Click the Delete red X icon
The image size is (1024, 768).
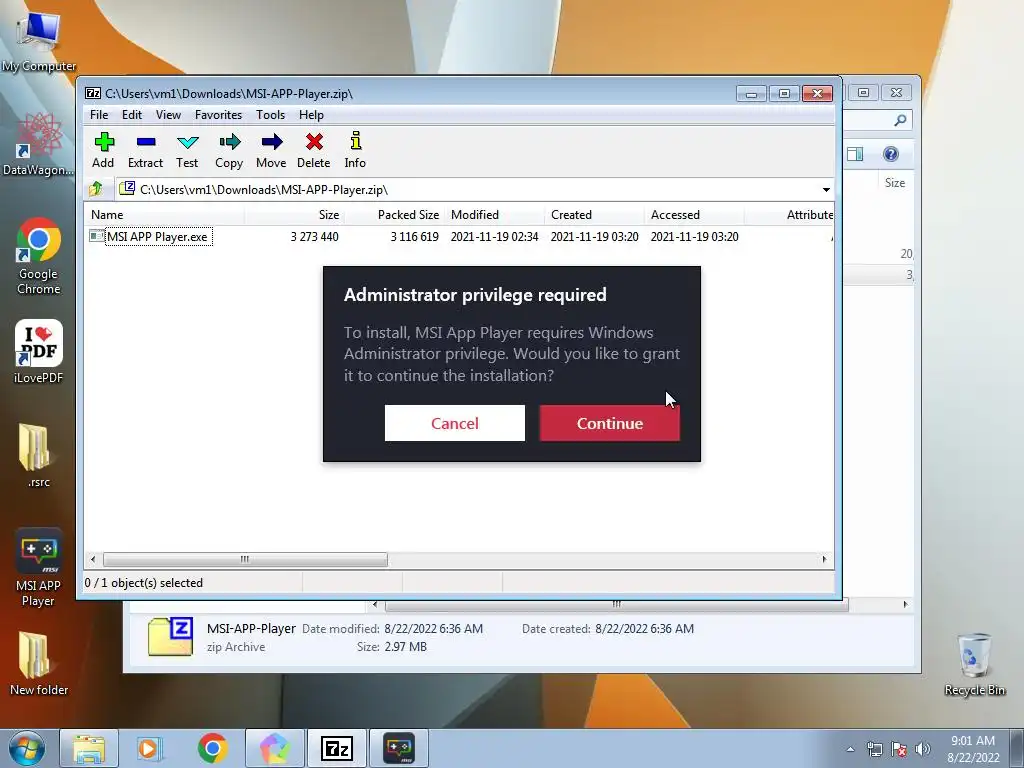click(x=313, y=150)
